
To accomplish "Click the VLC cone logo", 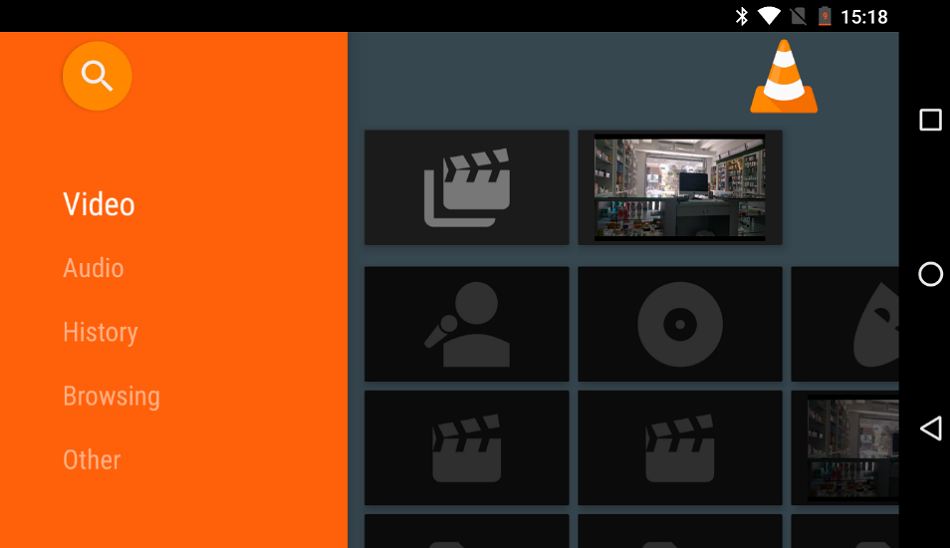I will coord(784,76).
